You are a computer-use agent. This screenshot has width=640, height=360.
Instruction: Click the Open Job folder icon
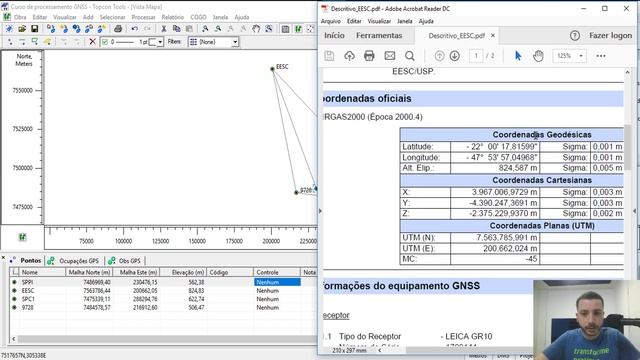coord(22,29)
